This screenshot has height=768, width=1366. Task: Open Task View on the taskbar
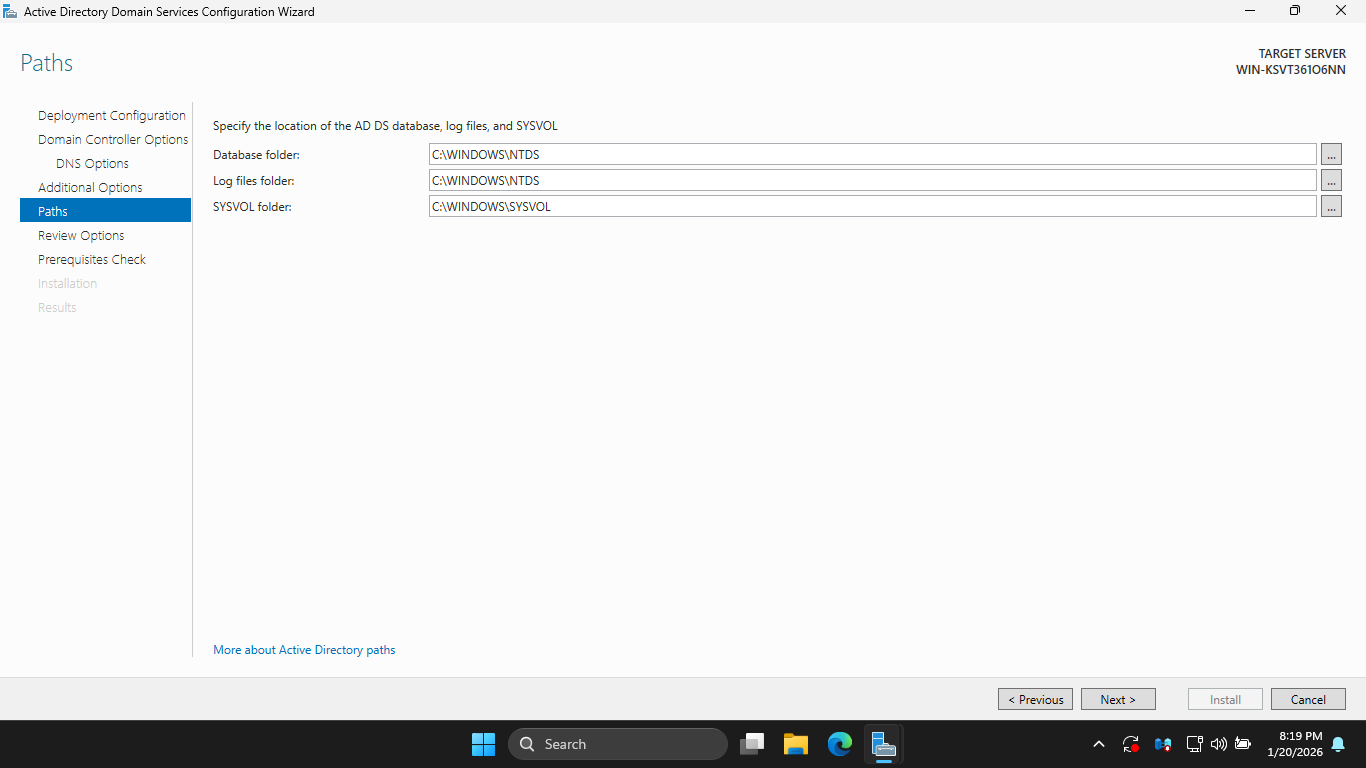(752, 744)
